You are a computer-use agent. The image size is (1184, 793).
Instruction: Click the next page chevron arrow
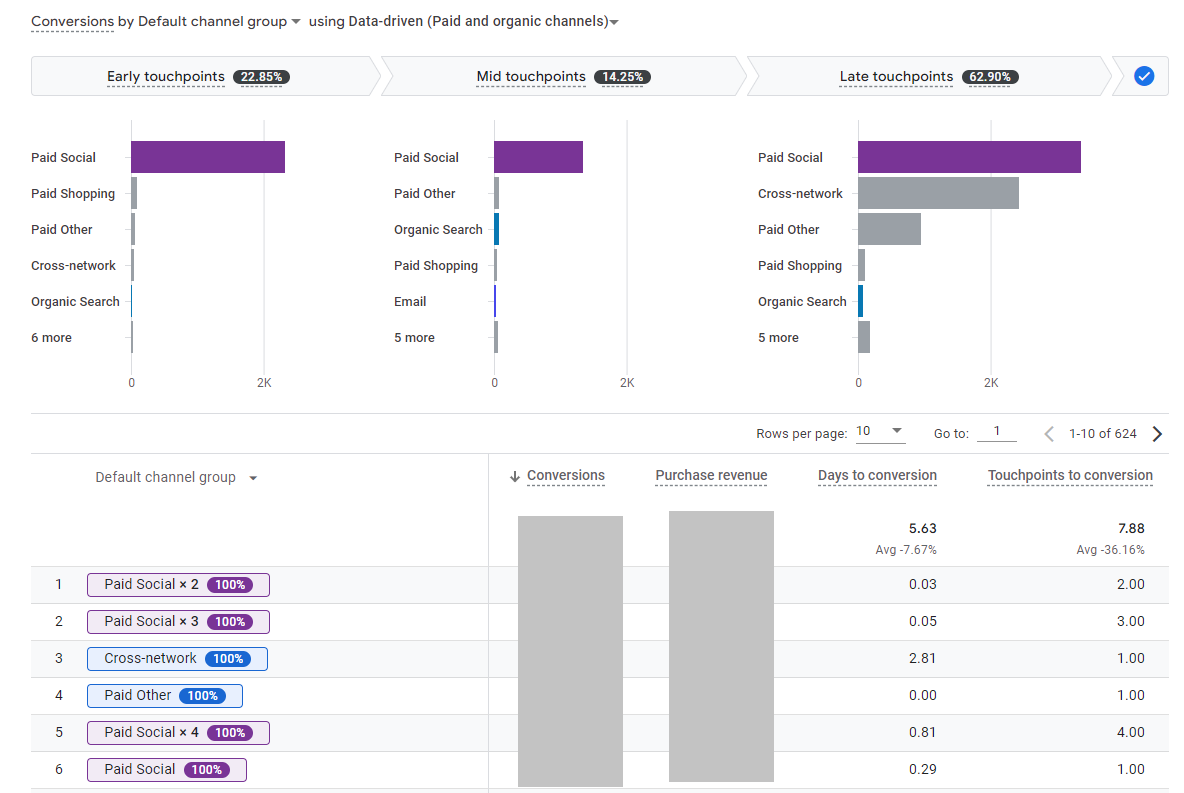[1157, 433]
